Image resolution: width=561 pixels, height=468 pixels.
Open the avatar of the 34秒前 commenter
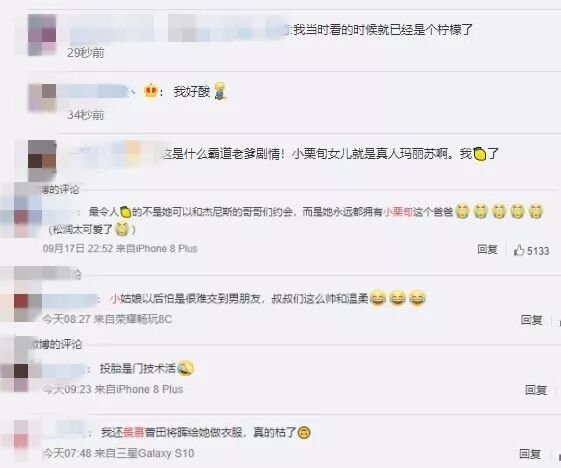point(42,97)
